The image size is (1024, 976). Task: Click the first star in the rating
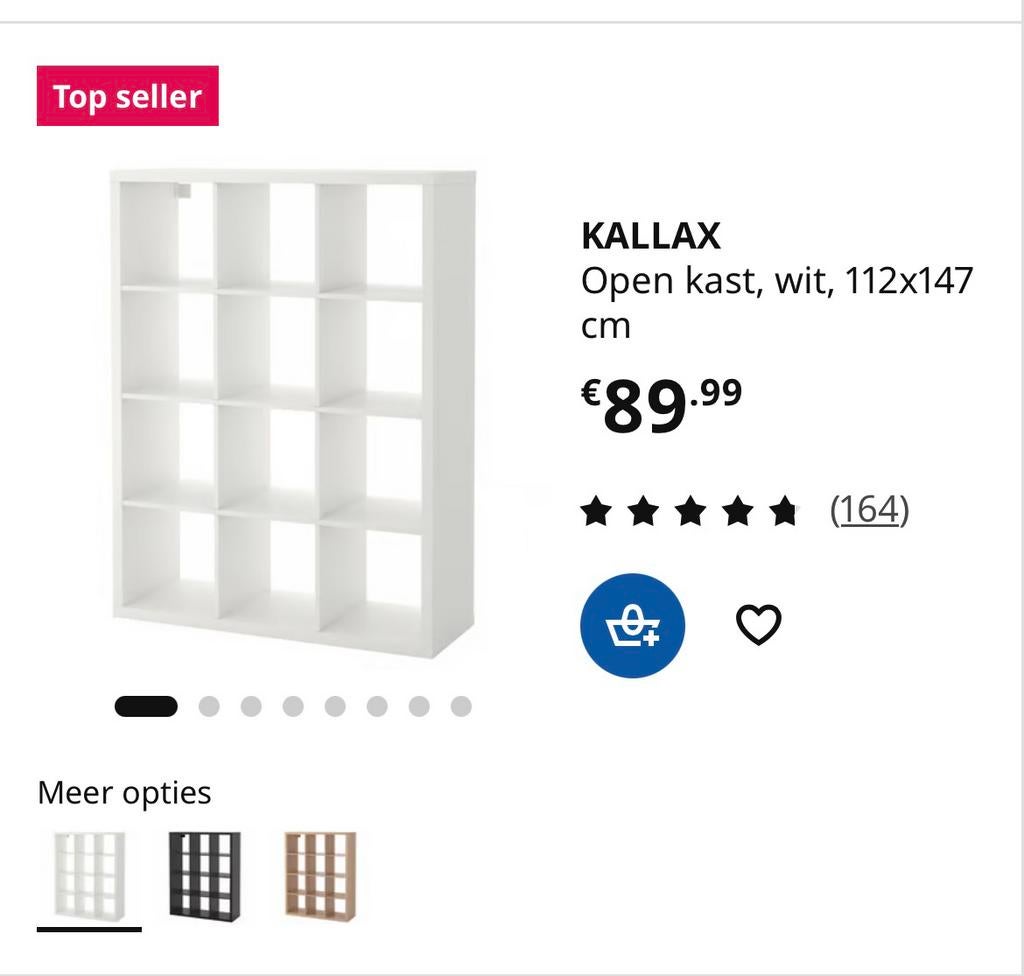(594, 510)
